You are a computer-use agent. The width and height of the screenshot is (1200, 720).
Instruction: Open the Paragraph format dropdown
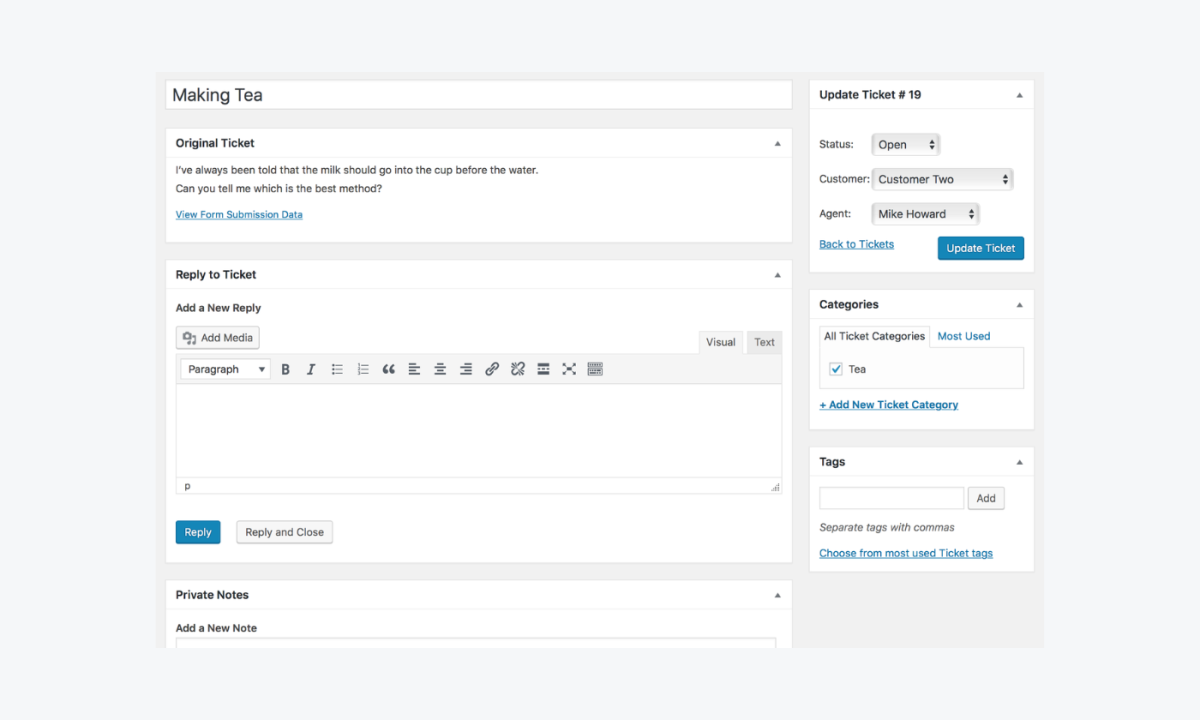click(225, 369)
